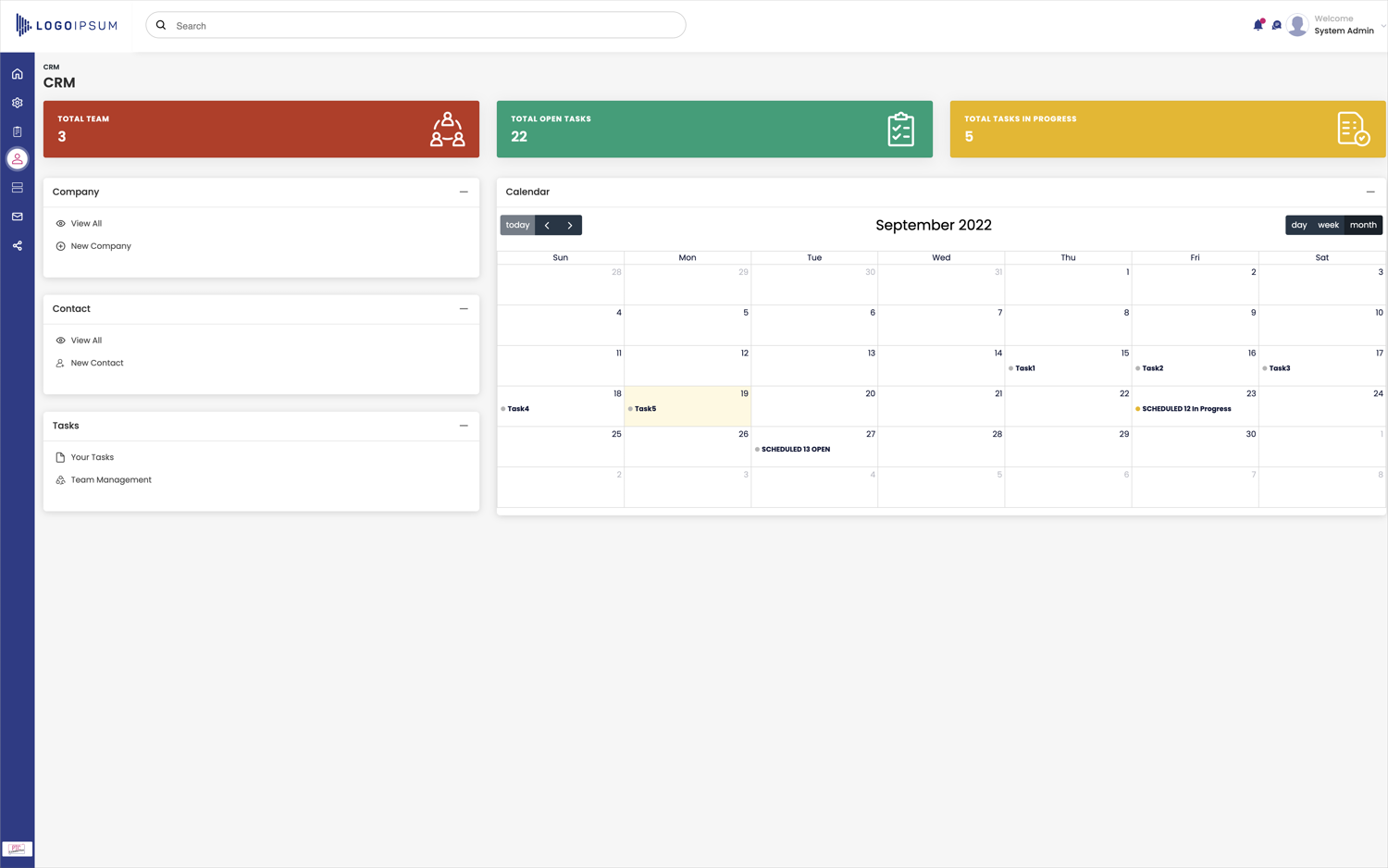Open Settings via the gear icon
Image resolution: width=1388 pixels, height=868 pixels.
17,102
